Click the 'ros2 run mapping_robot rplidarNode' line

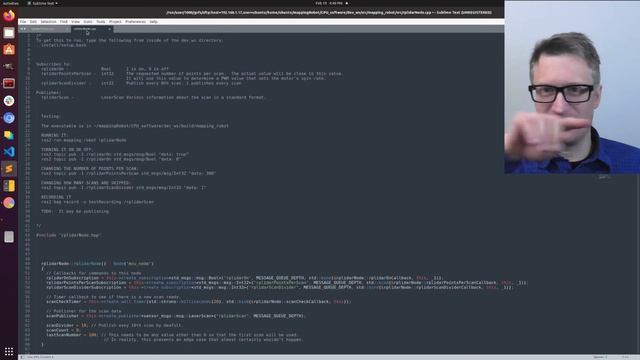84,140
